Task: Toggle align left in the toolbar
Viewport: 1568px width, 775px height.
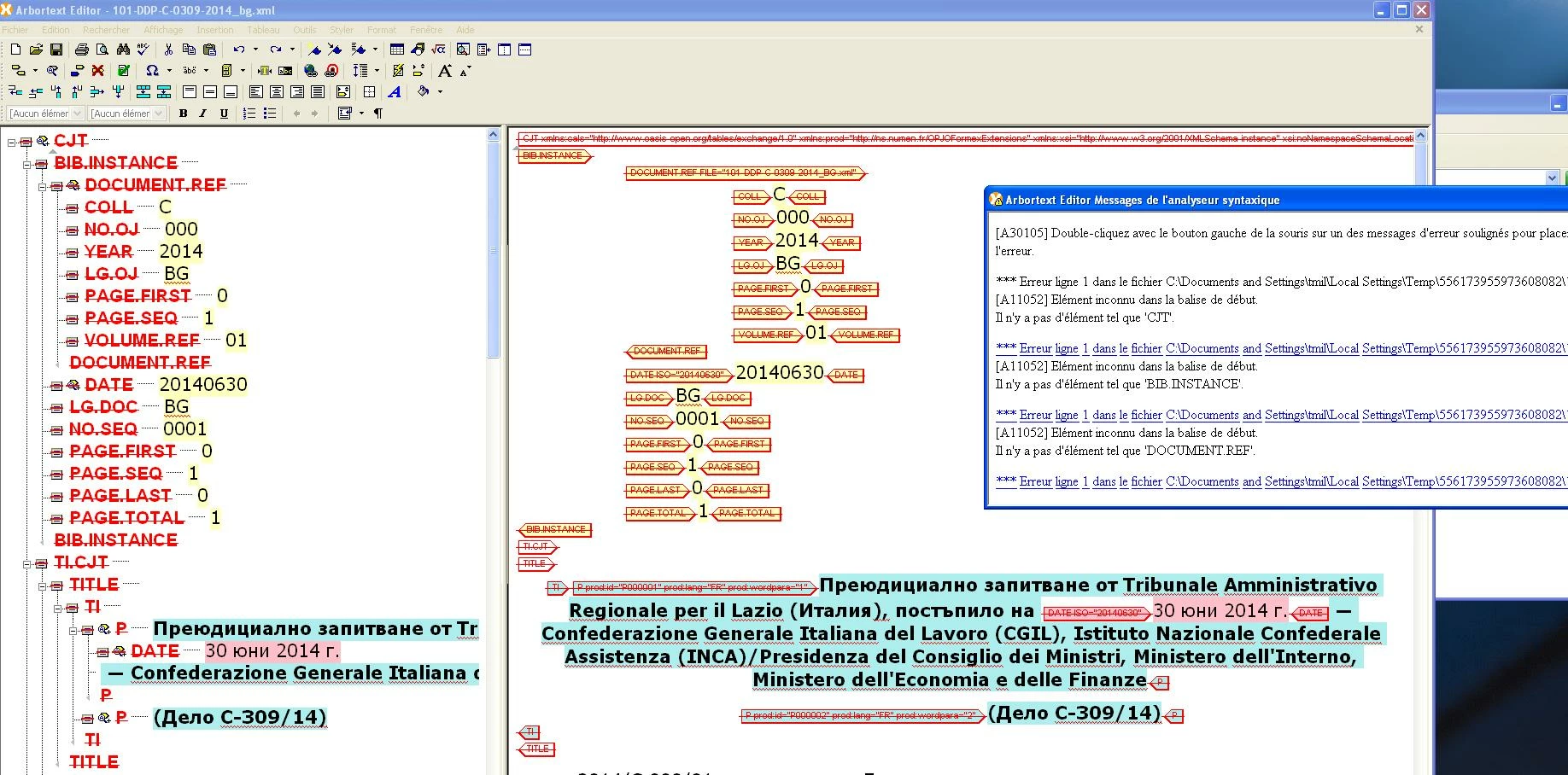Action: (x=255, y=91)
